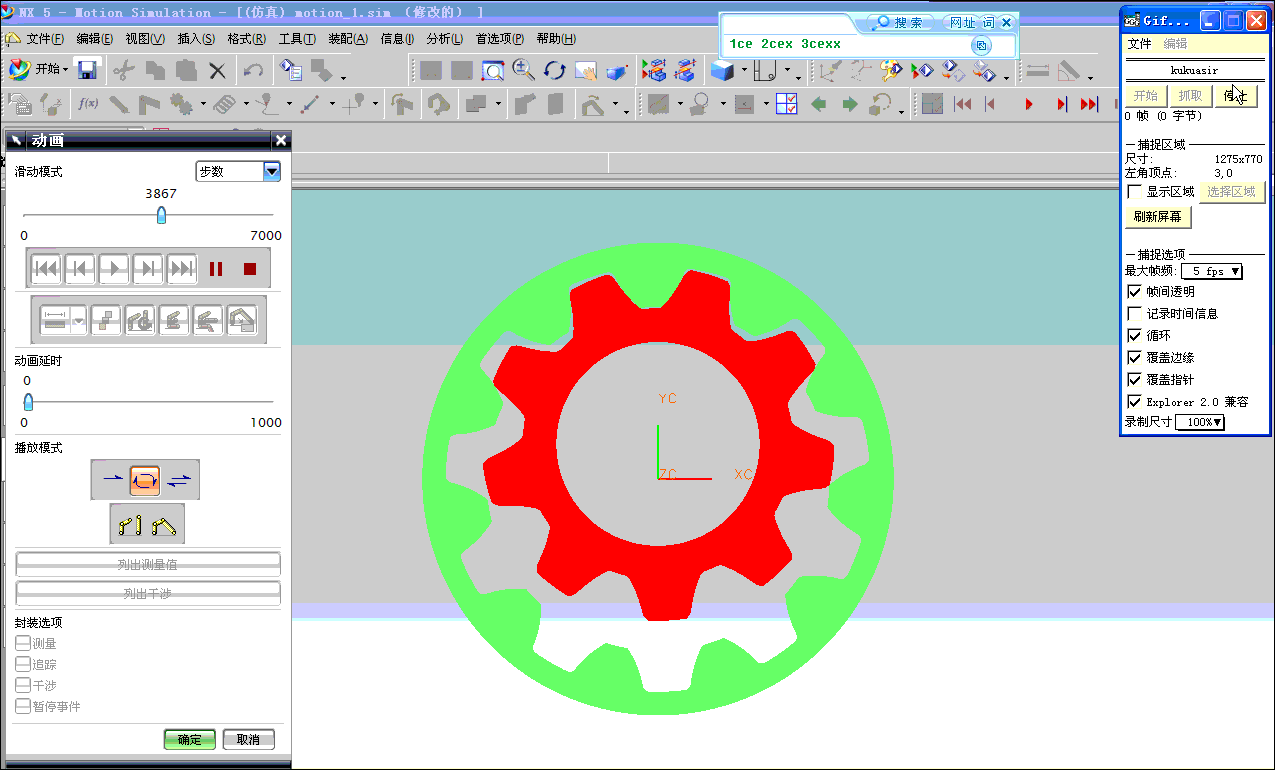
Task: Open 文件 menu in Gif window
Action: click(1140, 44)
